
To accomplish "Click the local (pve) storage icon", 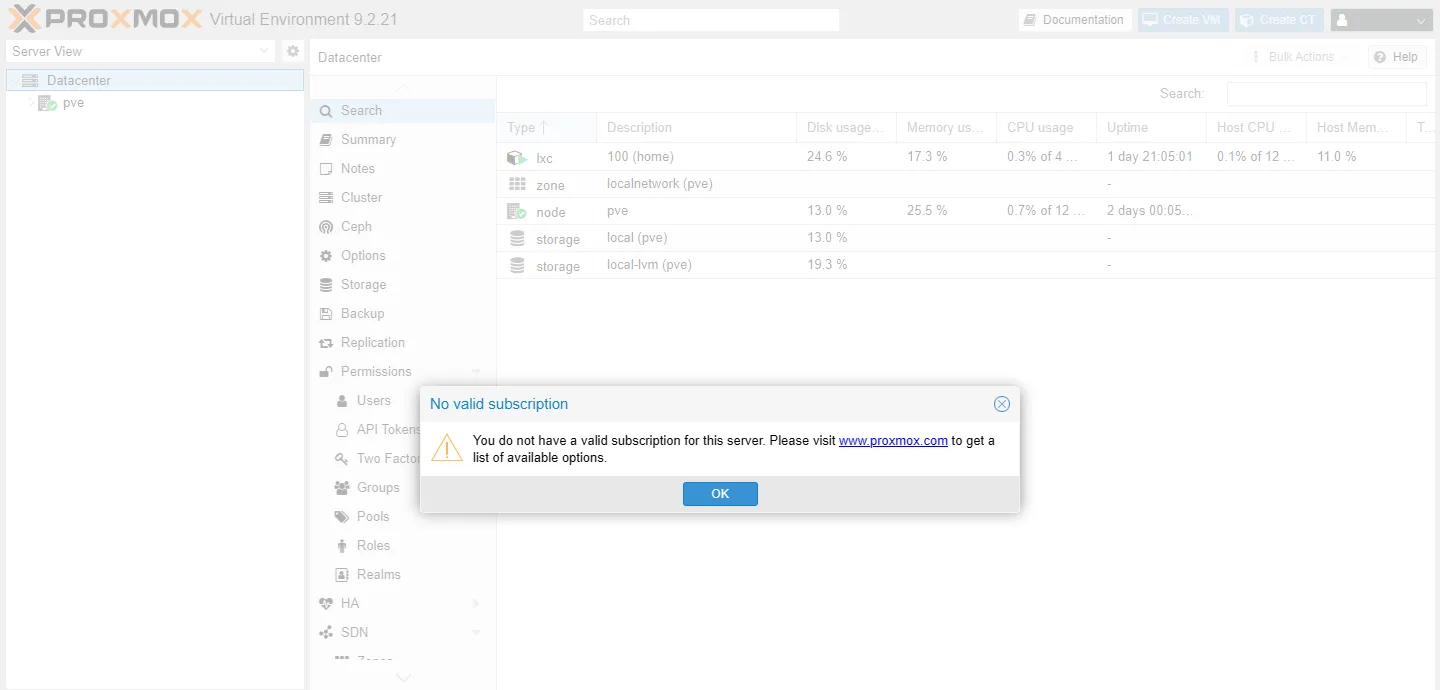I will [517, 238].
